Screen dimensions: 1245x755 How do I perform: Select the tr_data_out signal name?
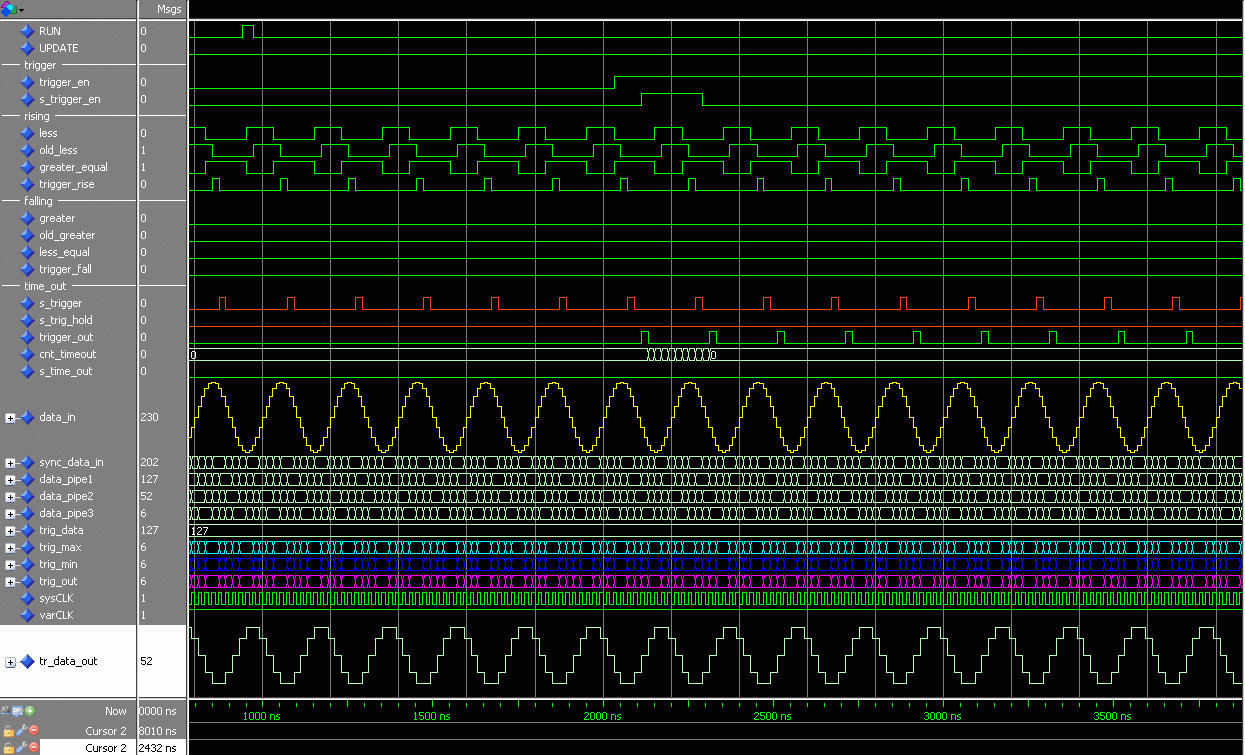[68, 662]
